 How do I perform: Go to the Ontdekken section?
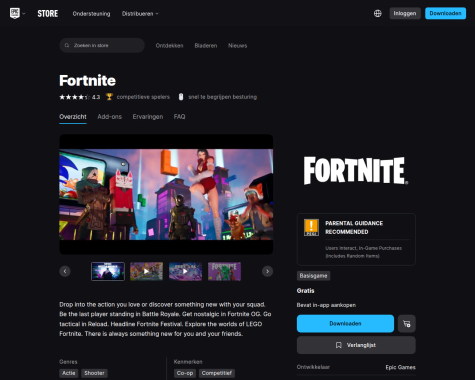pos(169,46)
